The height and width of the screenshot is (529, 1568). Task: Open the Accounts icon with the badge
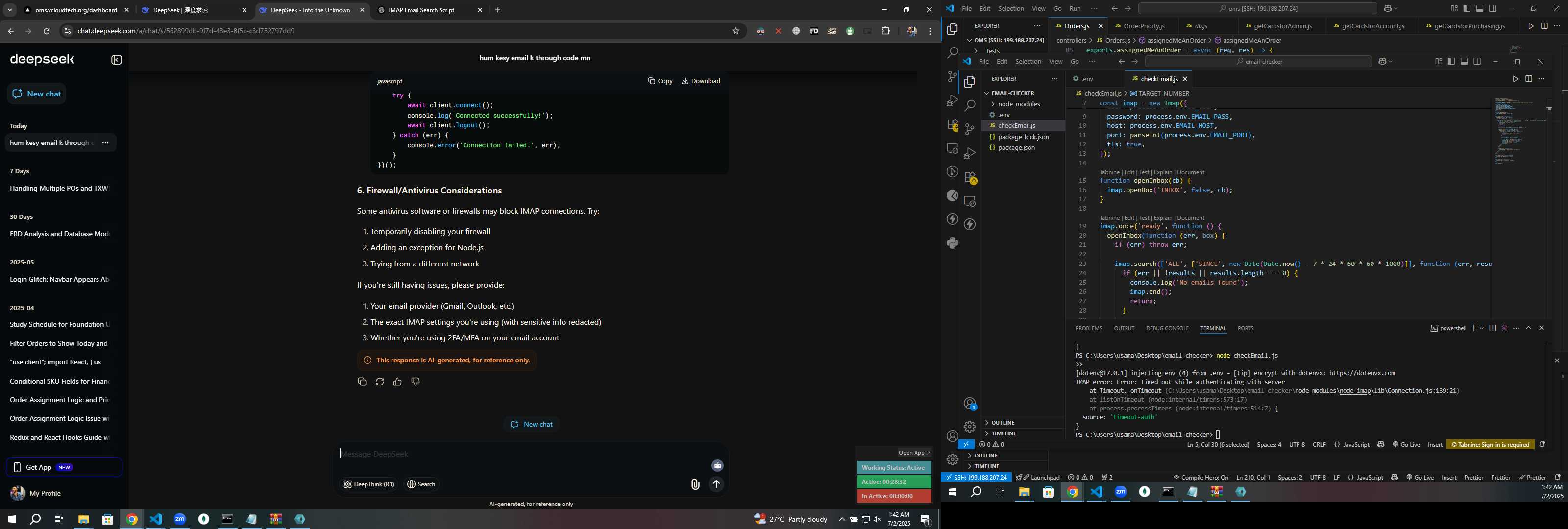pos(970,404)
